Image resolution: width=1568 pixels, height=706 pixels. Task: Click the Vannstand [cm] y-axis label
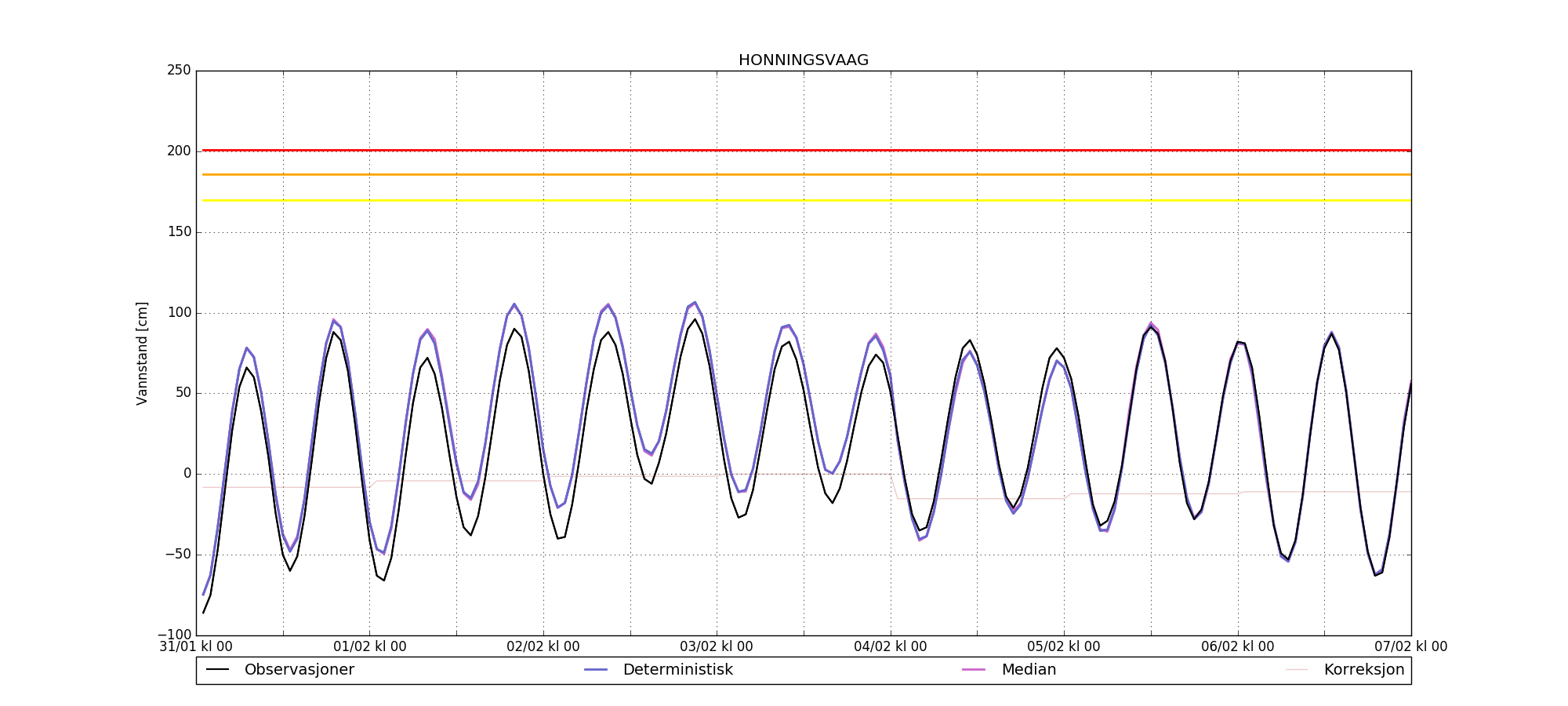[x=142, y=353]
